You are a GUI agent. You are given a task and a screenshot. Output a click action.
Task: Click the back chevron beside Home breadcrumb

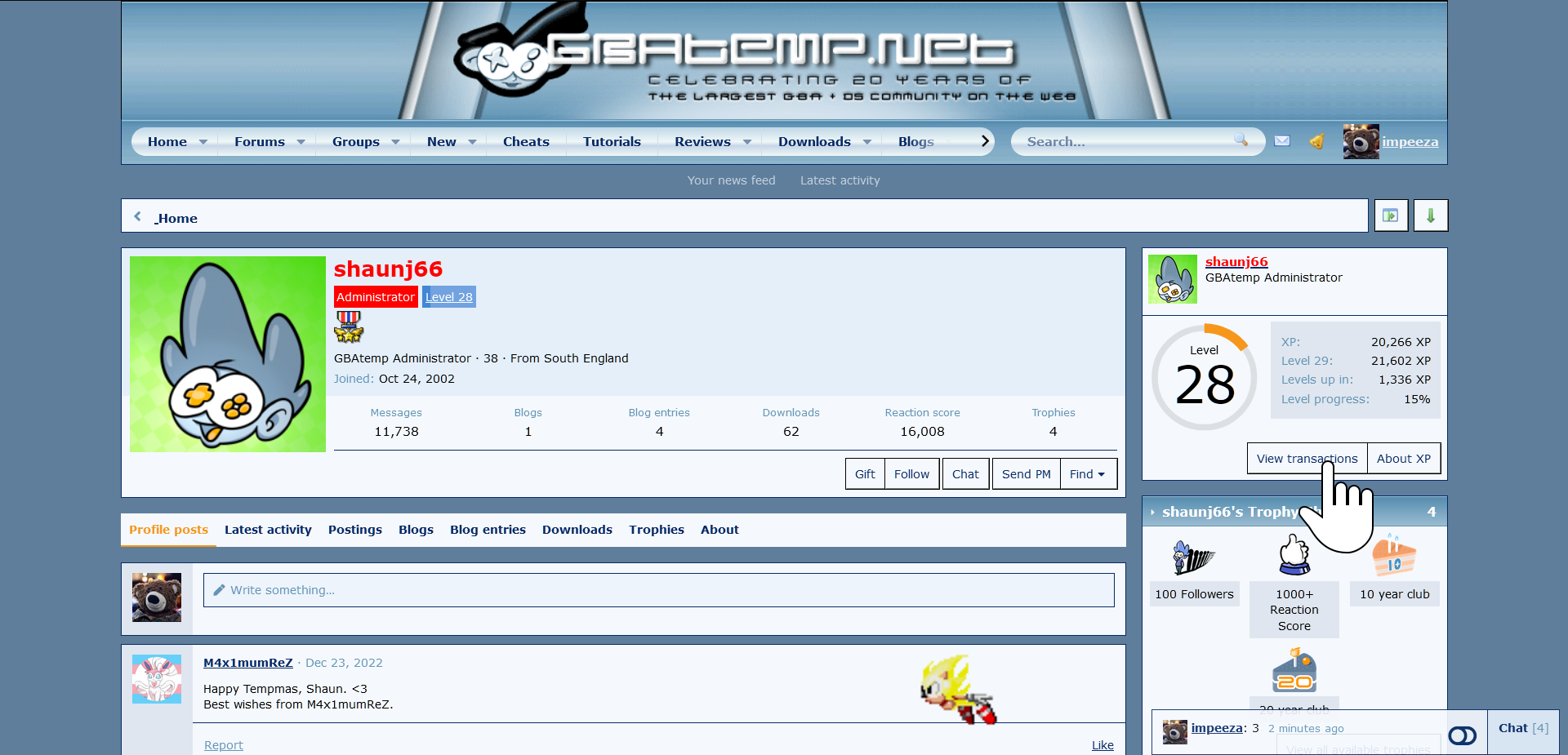tap(137, 217)
